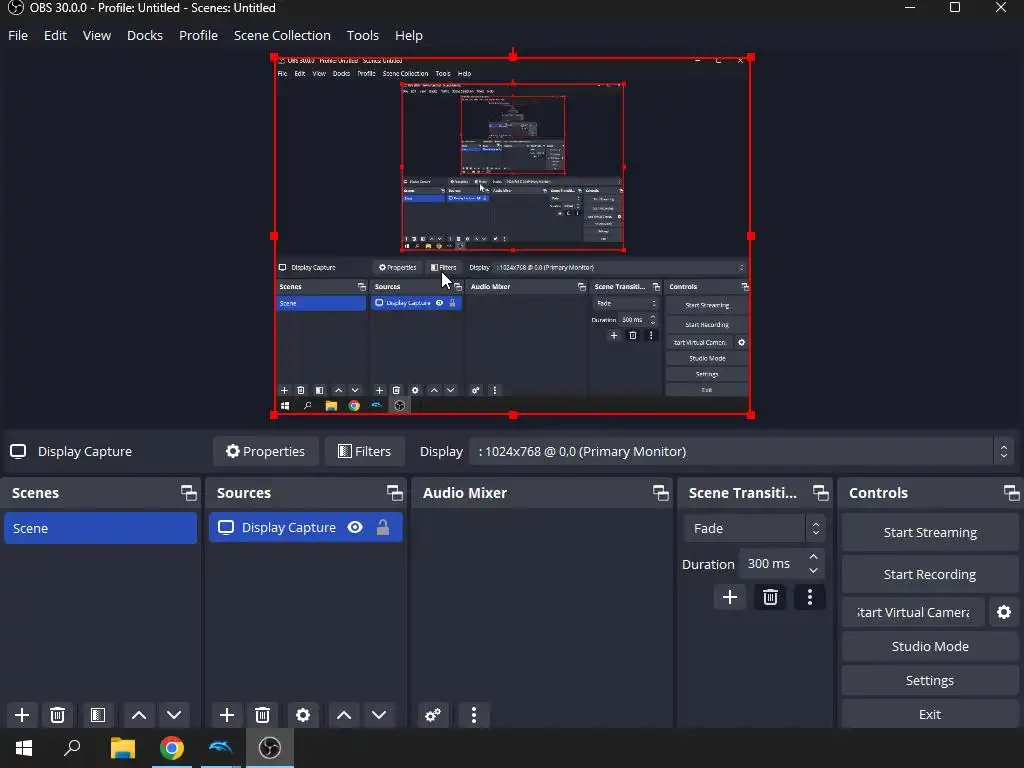The width and height of the screenshot is (1024, 768).
Task: Remove scene transition with trash icon
Action: coord(771,597)
